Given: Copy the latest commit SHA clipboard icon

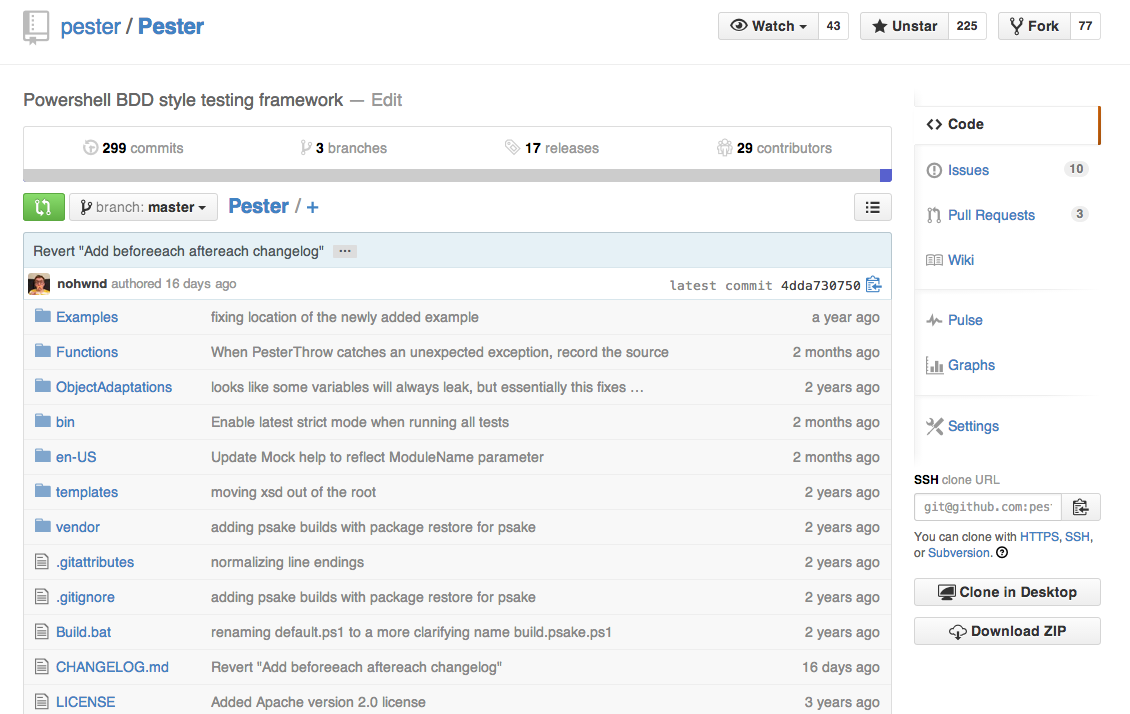Looking at the screenshot, I should [873, 285].
